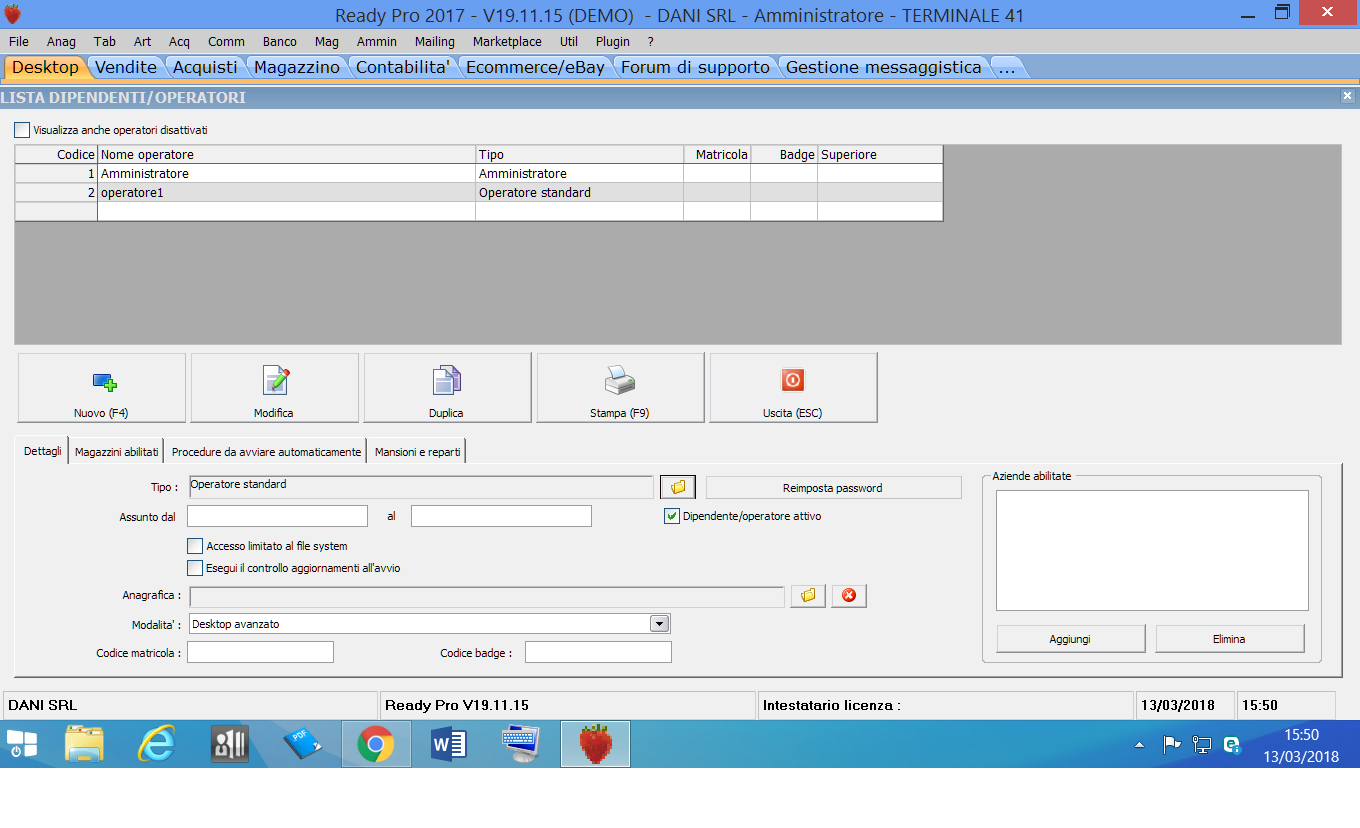Viewport: 1360px width, 828px height.
Task: Switch to the Magazzino tab
Action: point(297,67)
